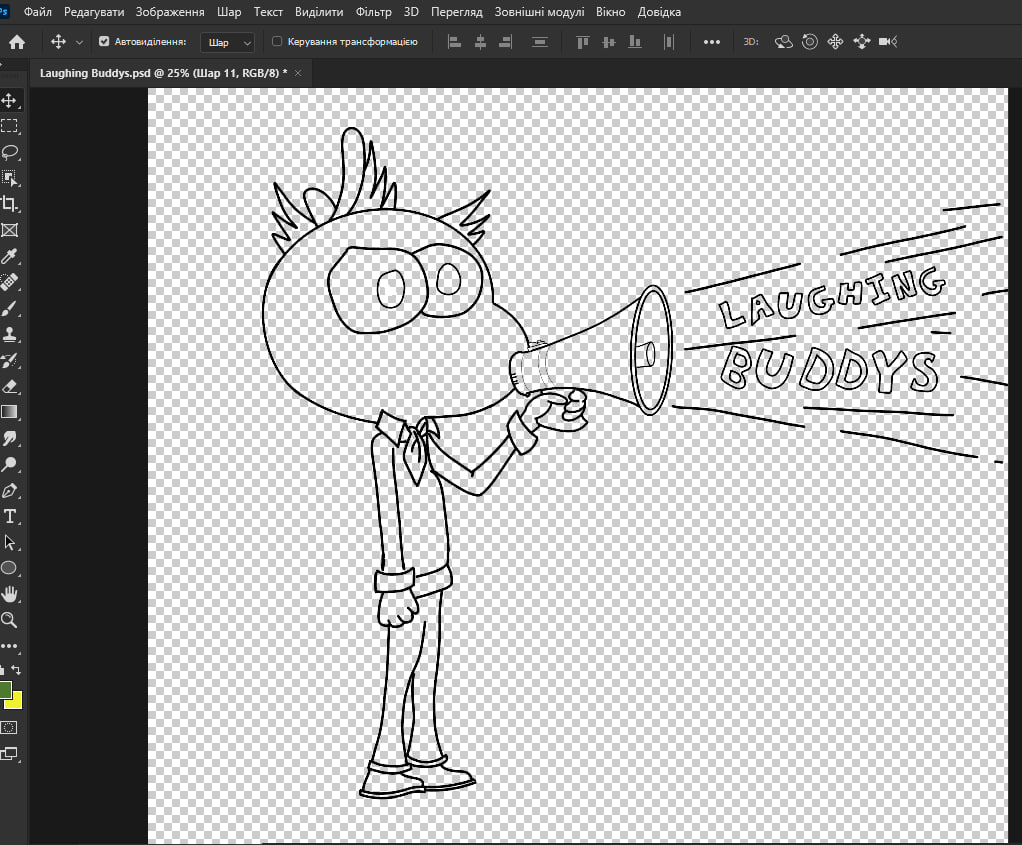This screenshot has height=845, width=1022.
Task: Select the Crop tool
Action: coord(9,204)
